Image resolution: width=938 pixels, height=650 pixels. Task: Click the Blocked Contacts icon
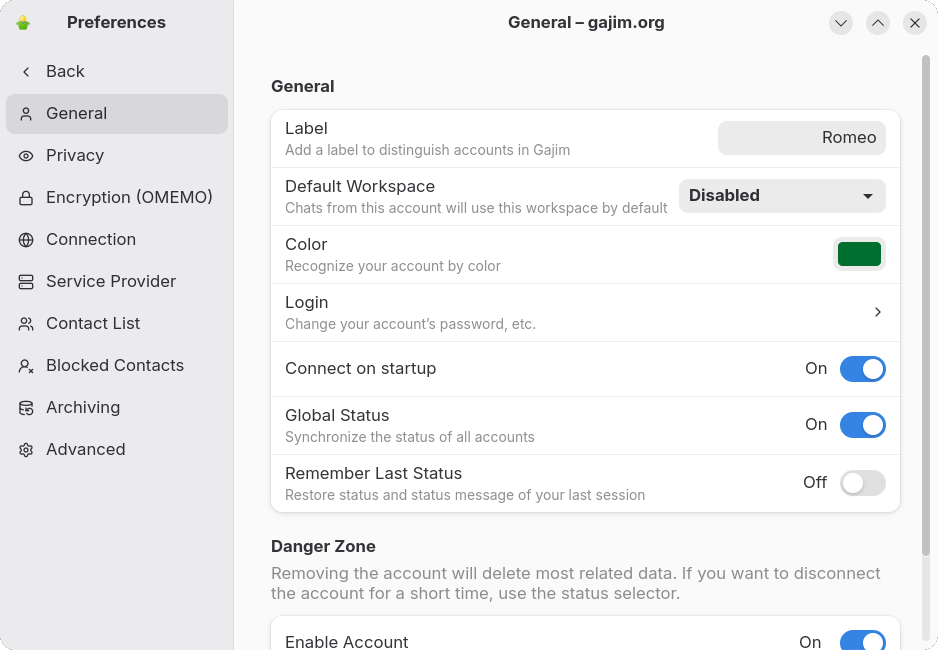[26, 366]
